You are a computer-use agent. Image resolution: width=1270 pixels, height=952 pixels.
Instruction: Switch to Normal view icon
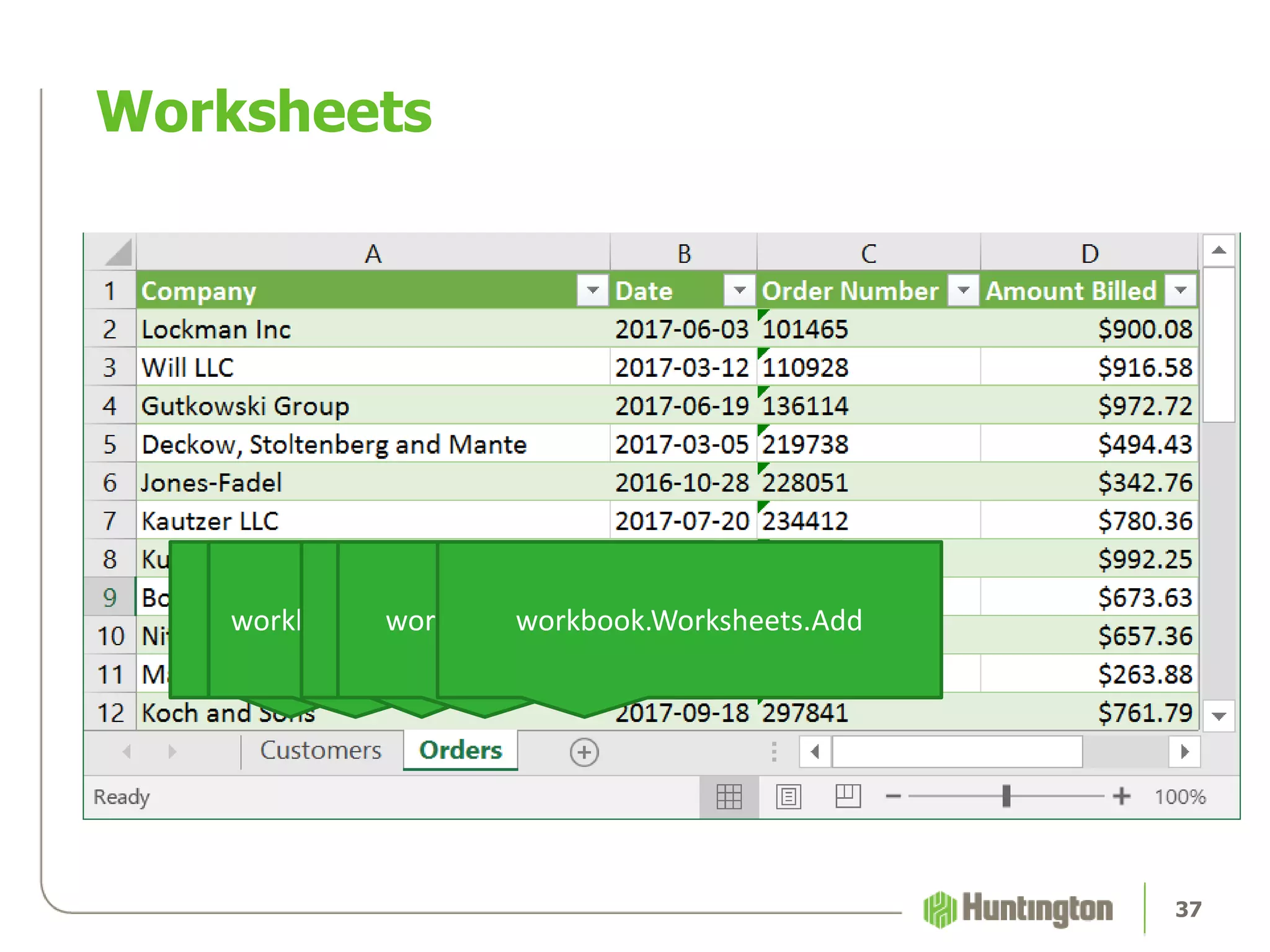pyautogui.click(x=729, y=797)
